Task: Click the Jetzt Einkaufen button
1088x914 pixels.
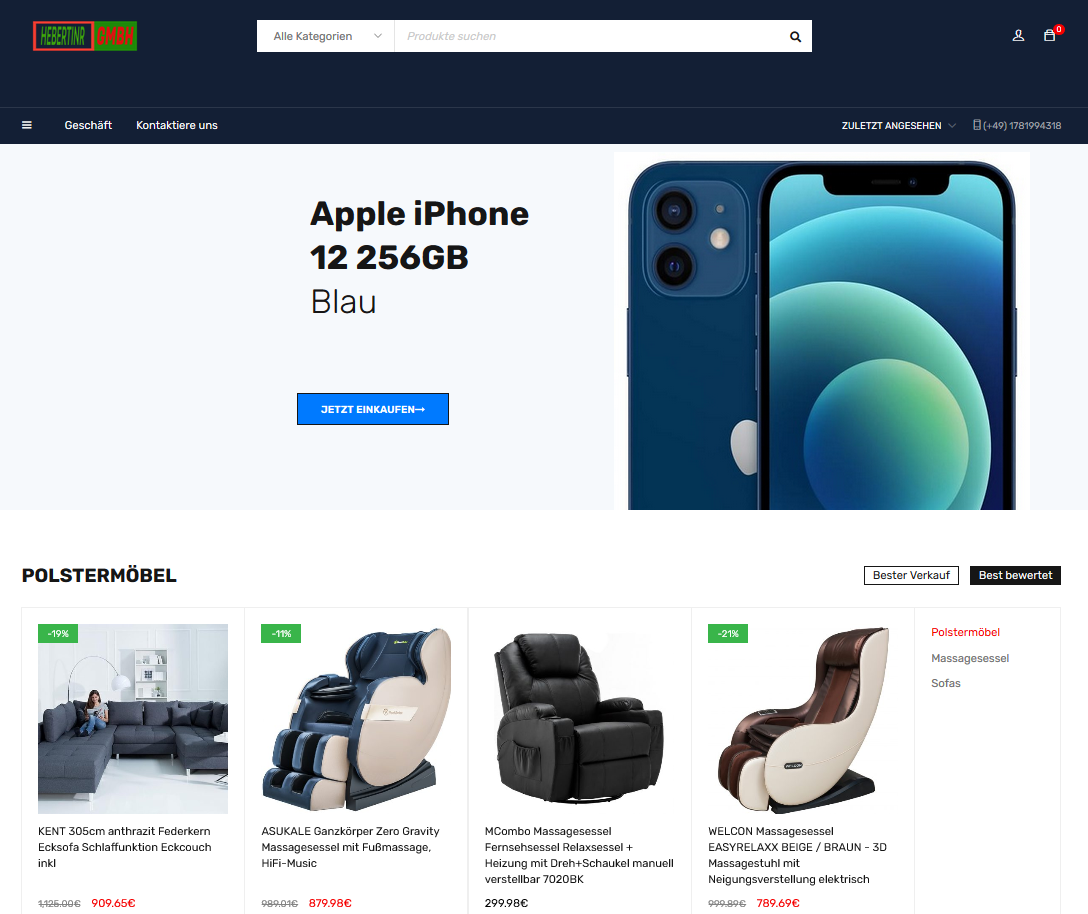Action: [373, 409]
